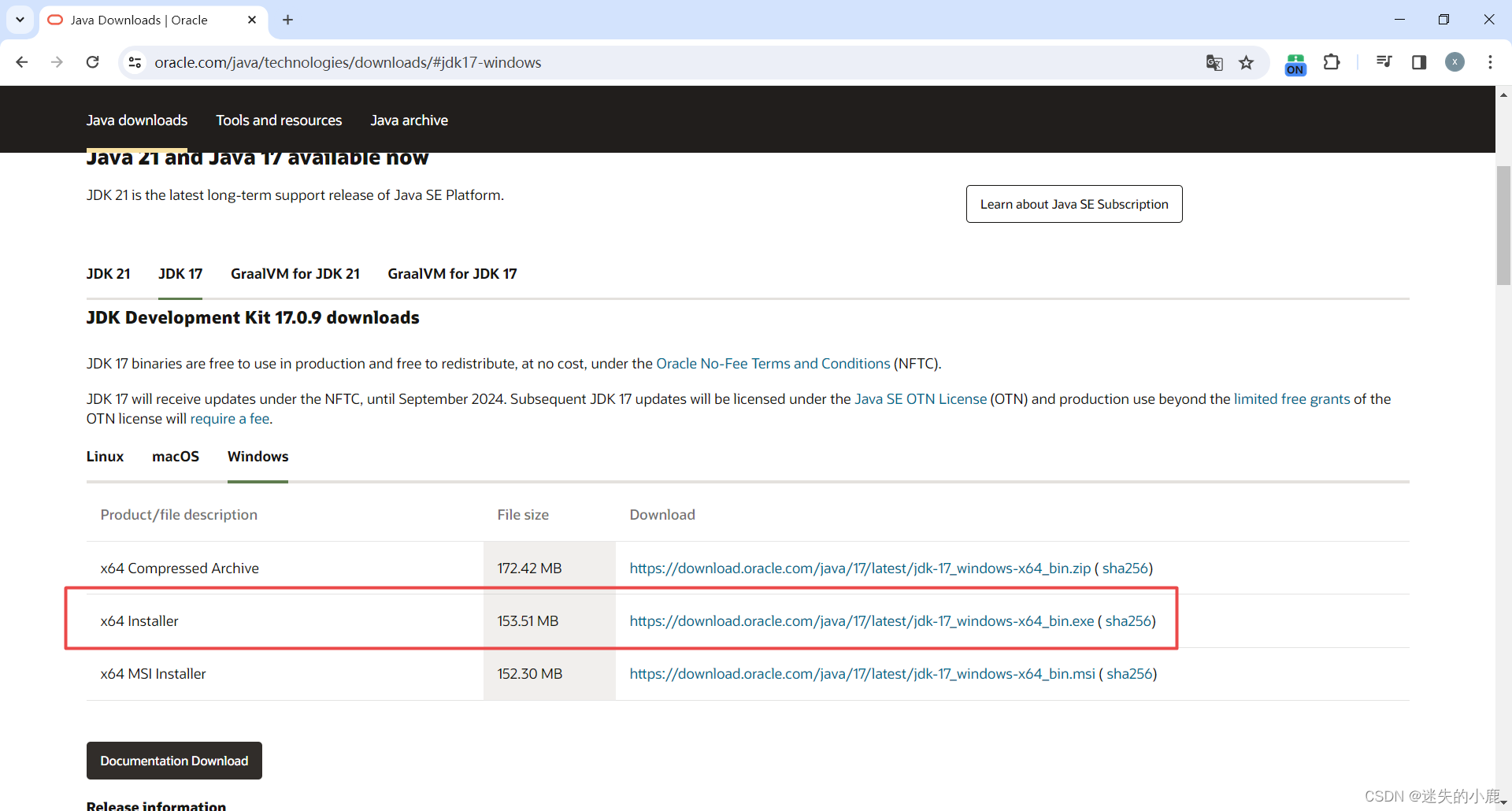View site information icon in address bar
The image size is (1512, 811).
click(x=135, y=62)
